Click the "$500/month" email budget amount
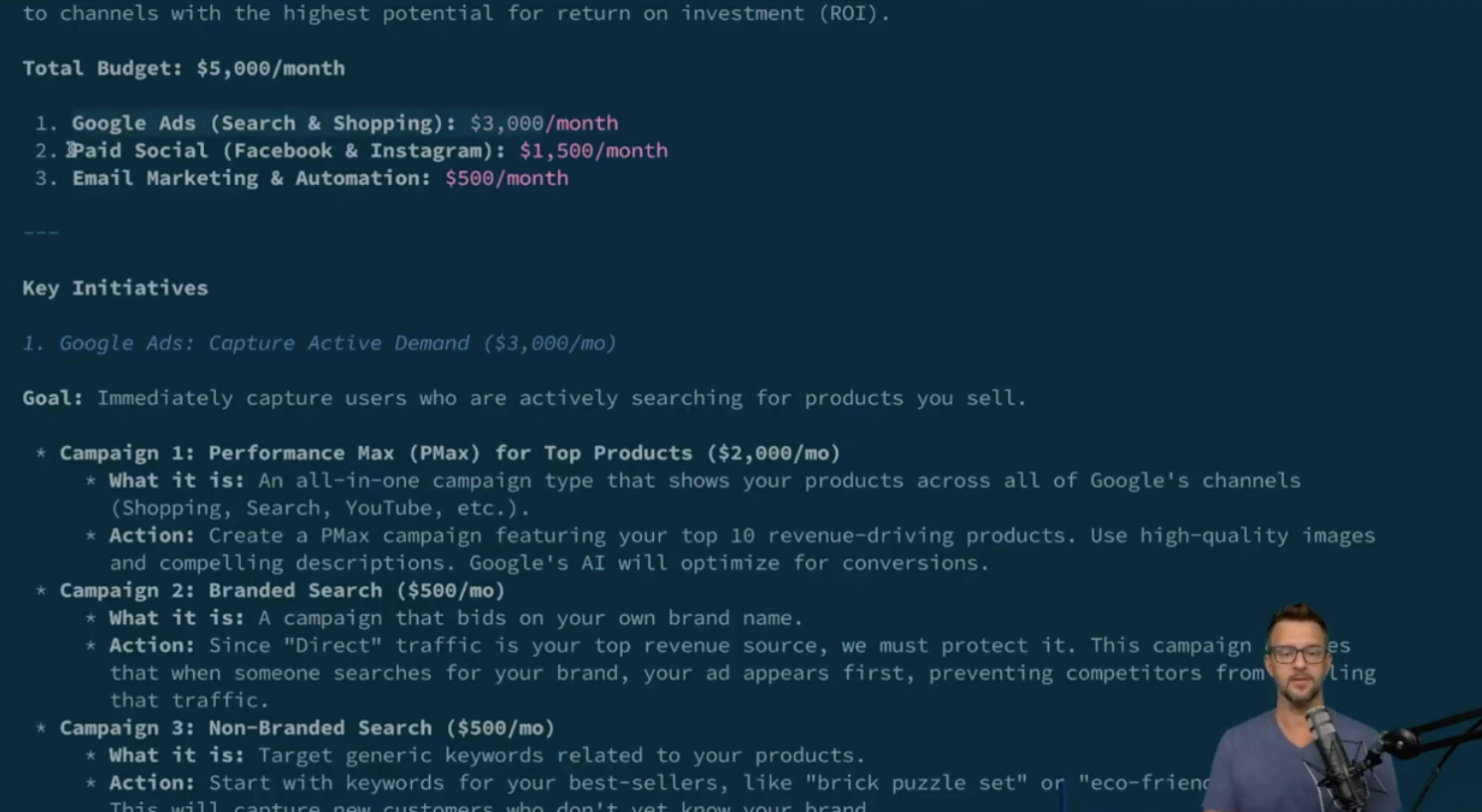This screenshot has width=1482, height=812. point(507,178)
